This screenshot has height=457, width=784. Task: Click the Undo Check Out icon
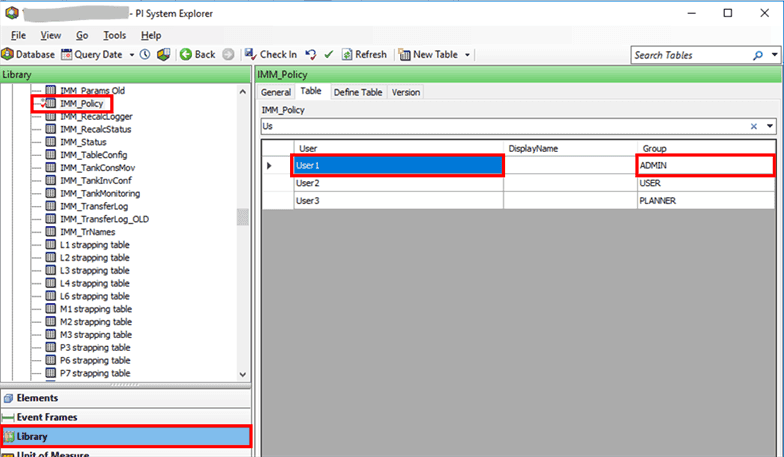pos(311,54)
